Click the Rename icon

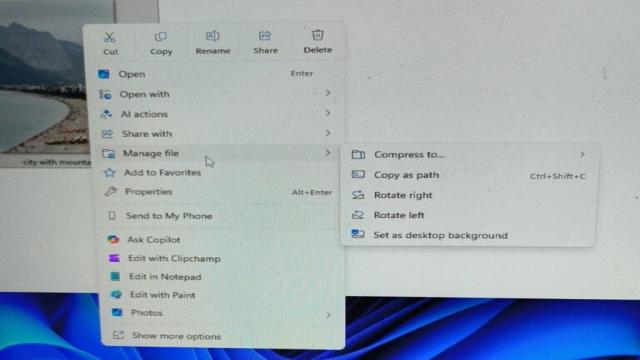click(x=212, y=36)
